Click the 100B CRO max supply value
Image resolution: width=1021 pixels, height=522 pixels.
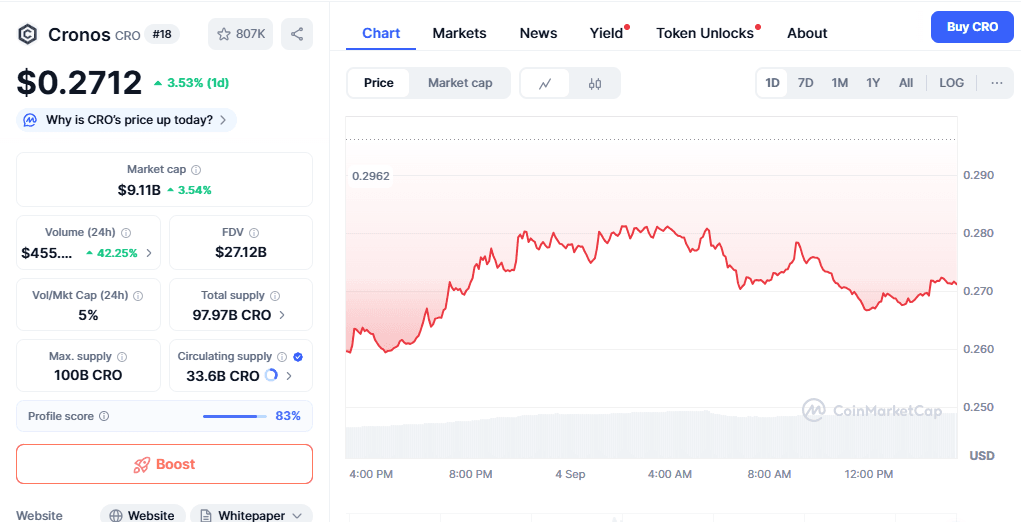(88, 376)
